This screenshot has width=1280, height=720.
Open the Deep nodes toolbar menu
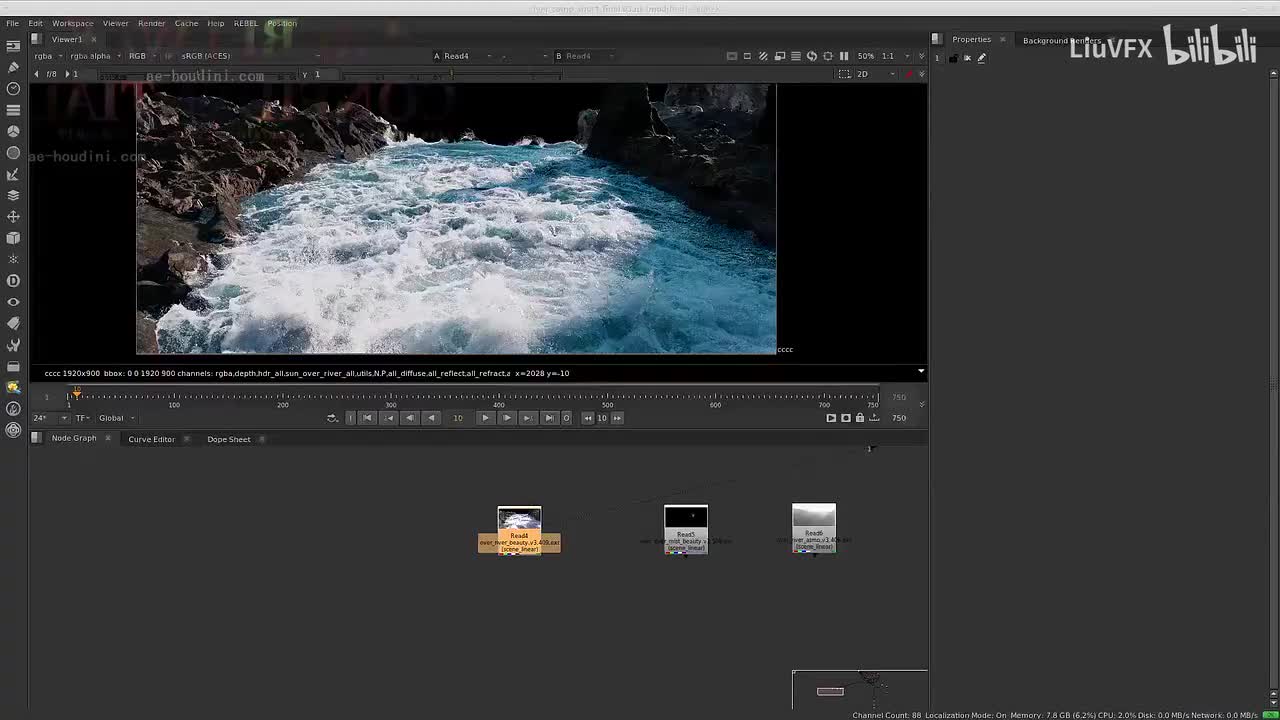point(13,281)
